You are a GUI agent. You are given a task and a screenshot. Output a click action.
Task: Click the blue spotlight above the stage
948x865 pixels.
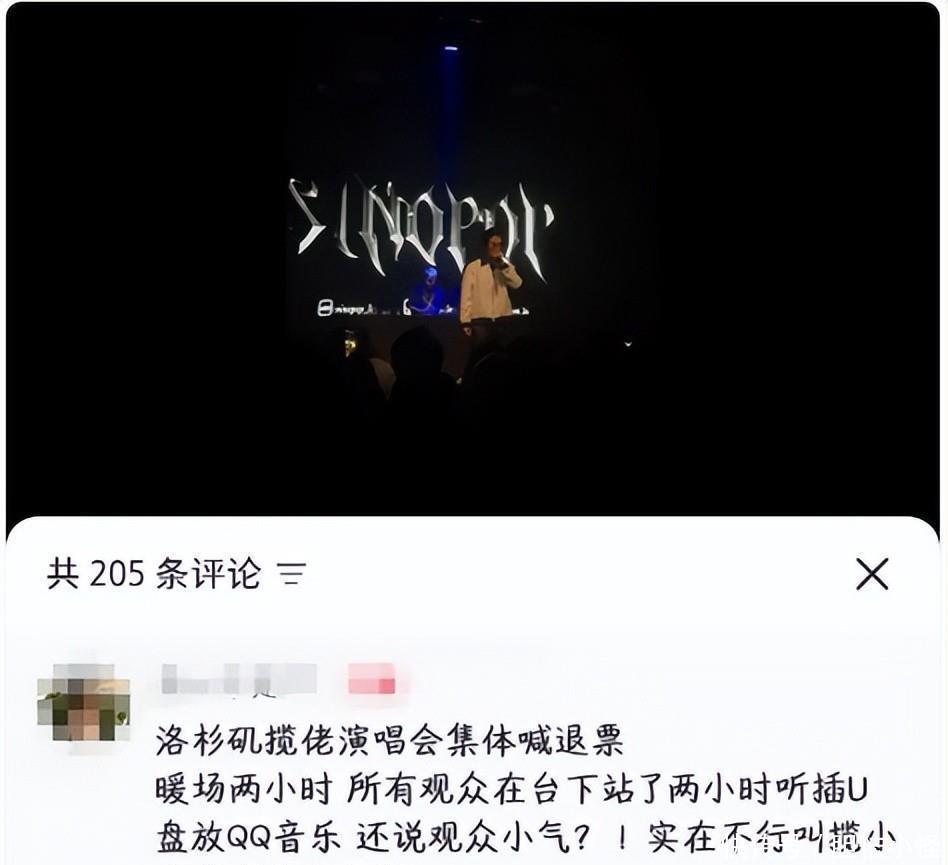pyautogui.click(x=451, y=47)
